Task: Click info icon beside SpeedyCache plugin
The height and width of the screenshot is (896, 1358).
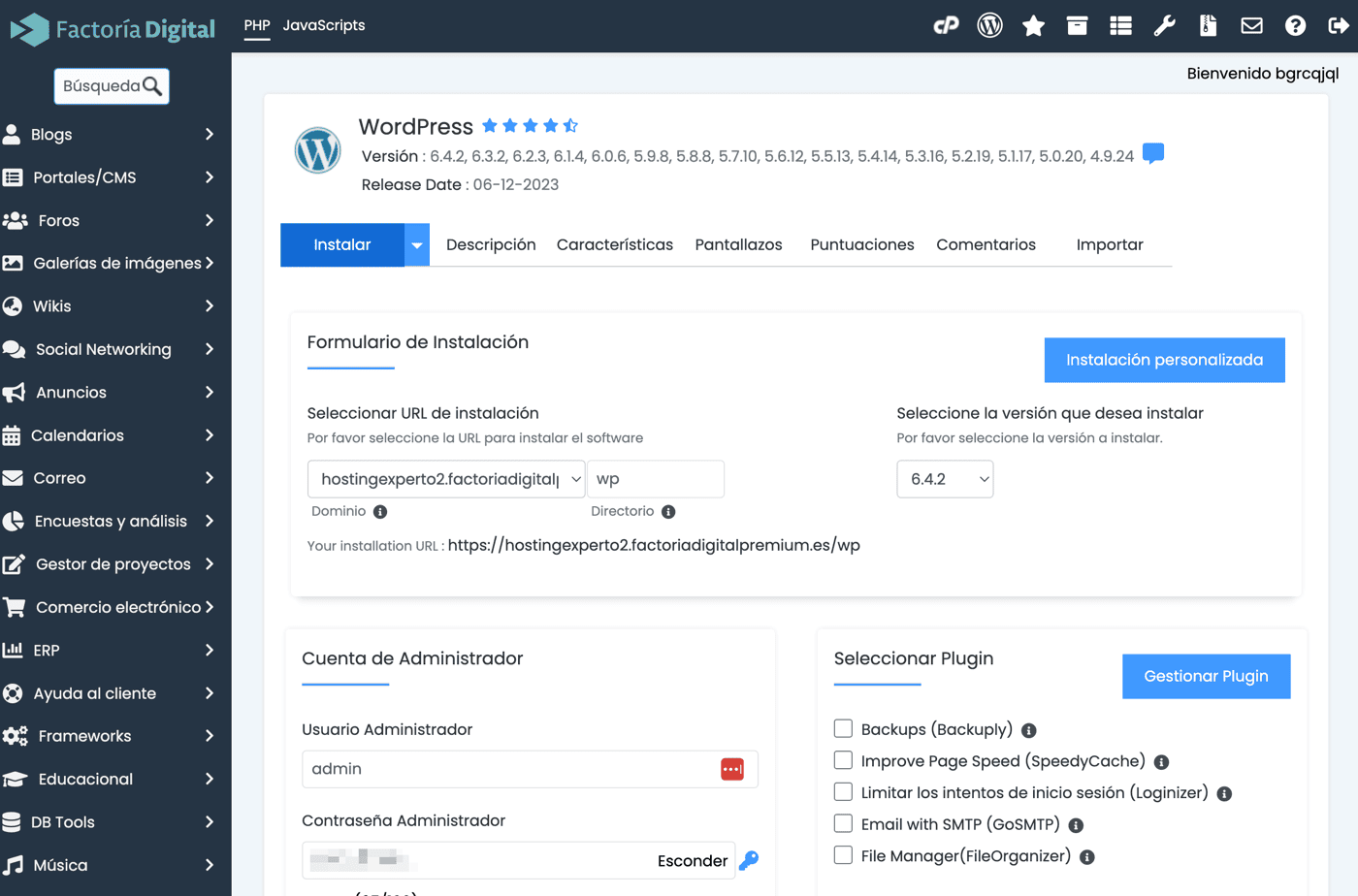Action: [x=1161, y=762]
